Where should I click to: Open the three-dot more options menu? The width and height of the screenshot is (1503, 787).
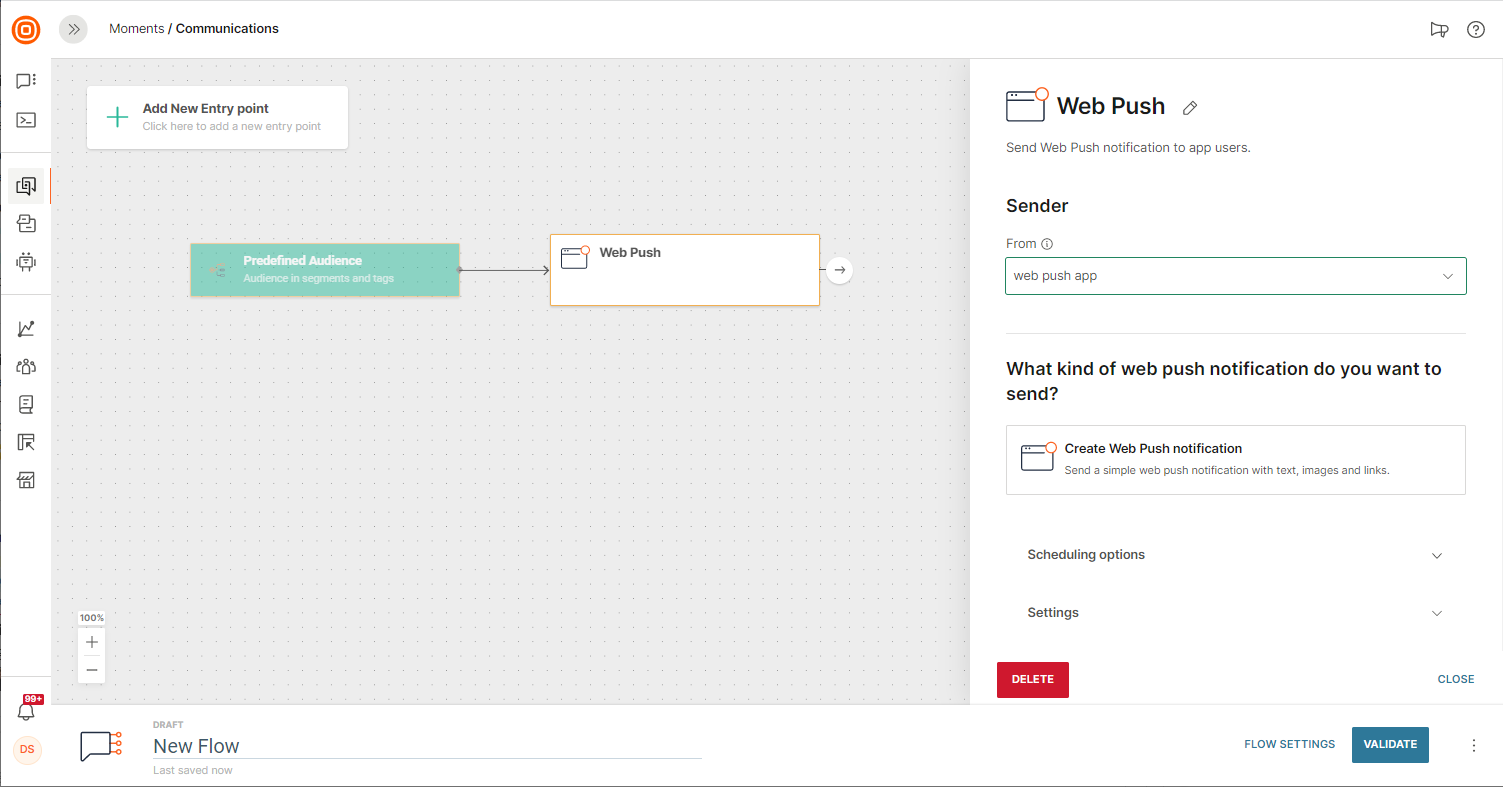pos(1473,745)
